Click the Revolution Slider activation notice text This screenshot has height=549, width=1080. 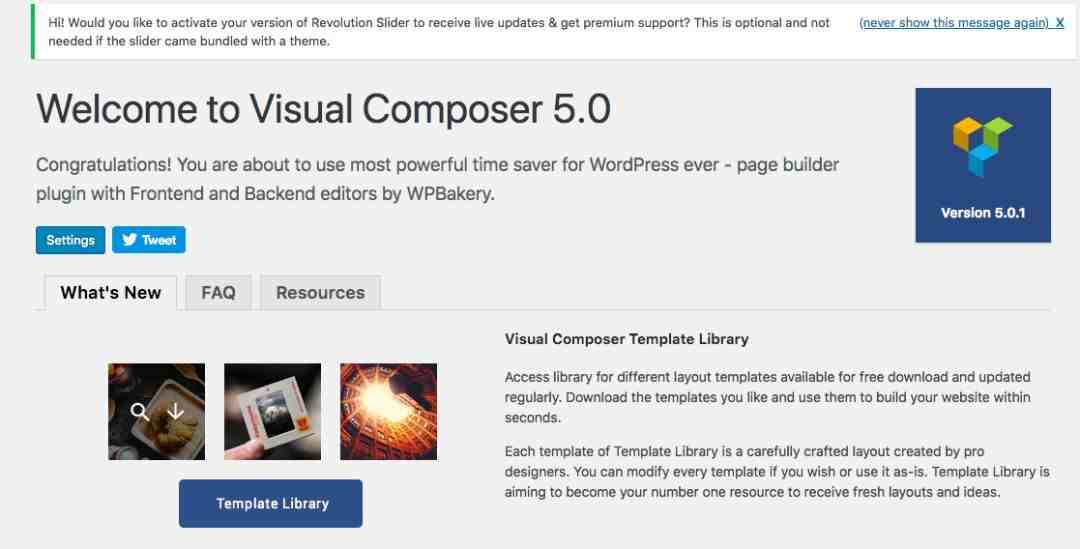(x=439, y=32)
